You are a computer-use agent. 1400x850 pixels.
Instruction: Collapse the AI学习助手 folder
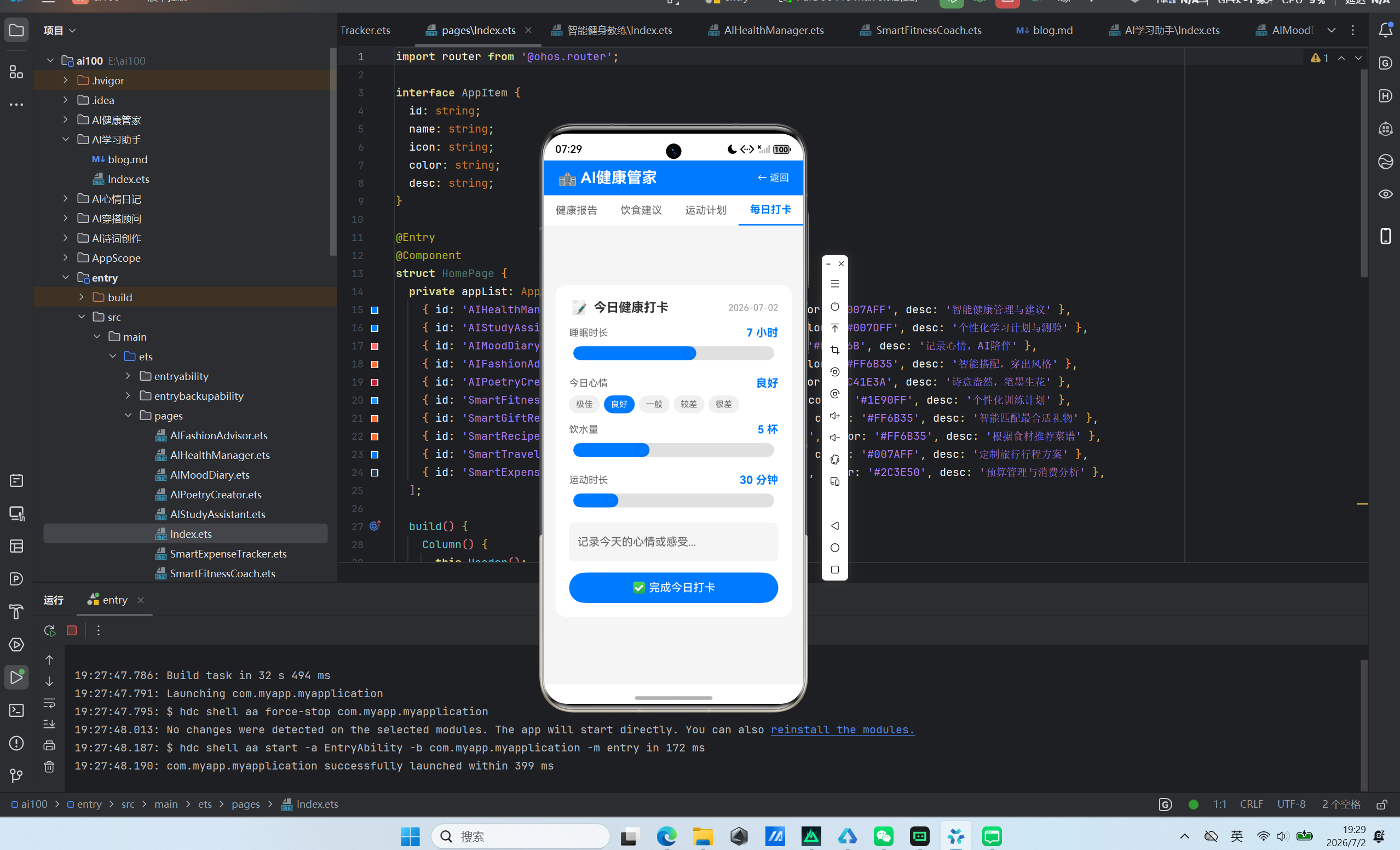[65, 139]
